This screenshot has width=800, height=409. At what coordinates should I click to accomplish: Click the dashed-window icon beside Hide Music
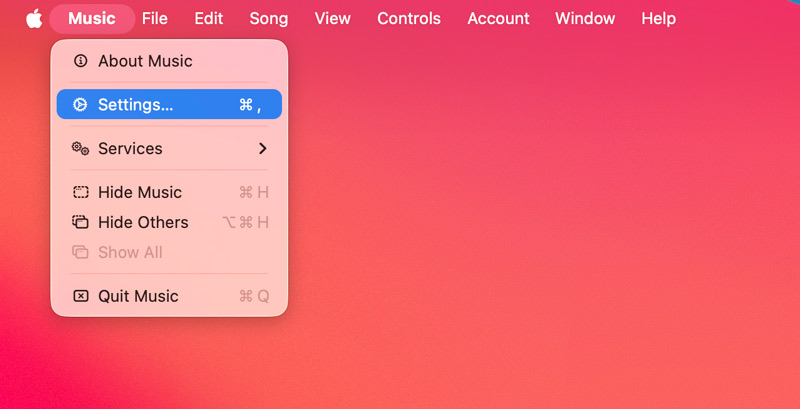point(81,192)
